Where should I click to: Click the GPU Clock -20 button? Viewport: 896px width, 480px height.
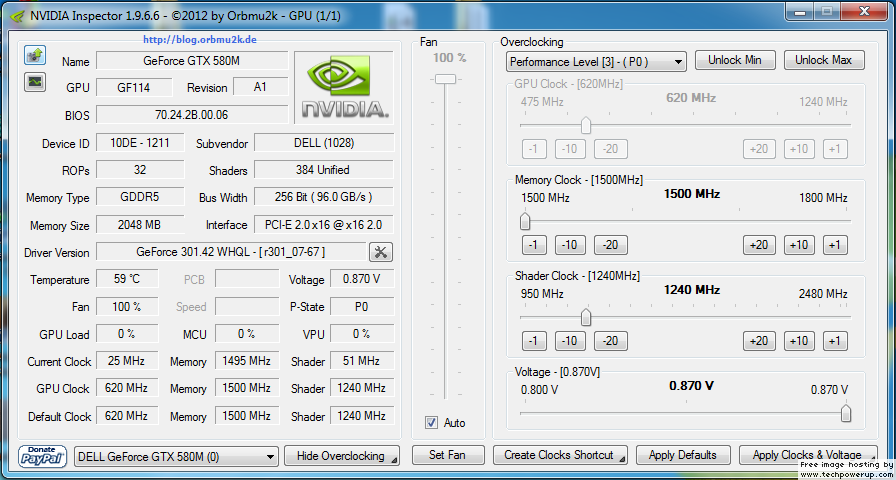coord(611,149)
